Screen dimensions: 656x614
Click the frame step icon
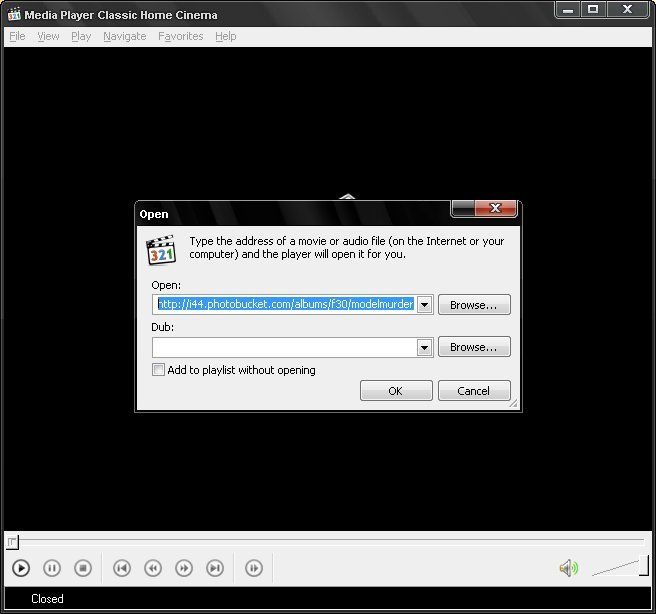(x=254, y=568)
